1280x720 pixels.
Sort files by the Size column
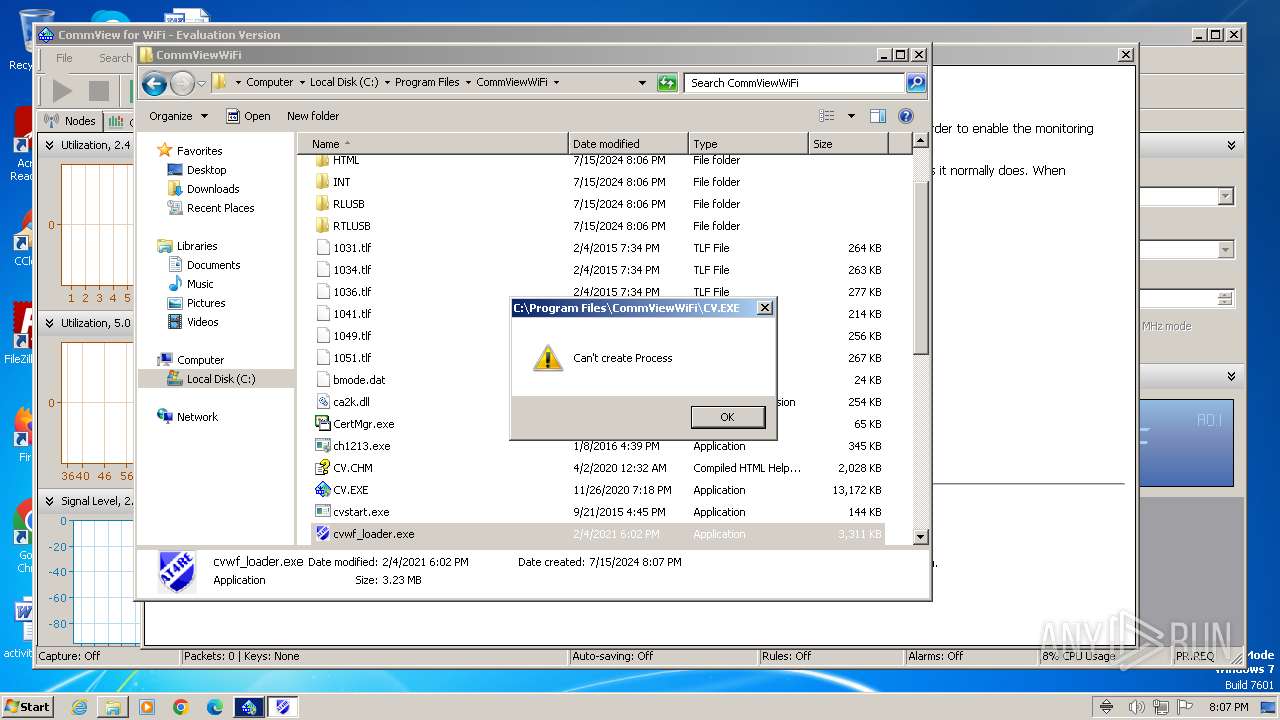848,144
